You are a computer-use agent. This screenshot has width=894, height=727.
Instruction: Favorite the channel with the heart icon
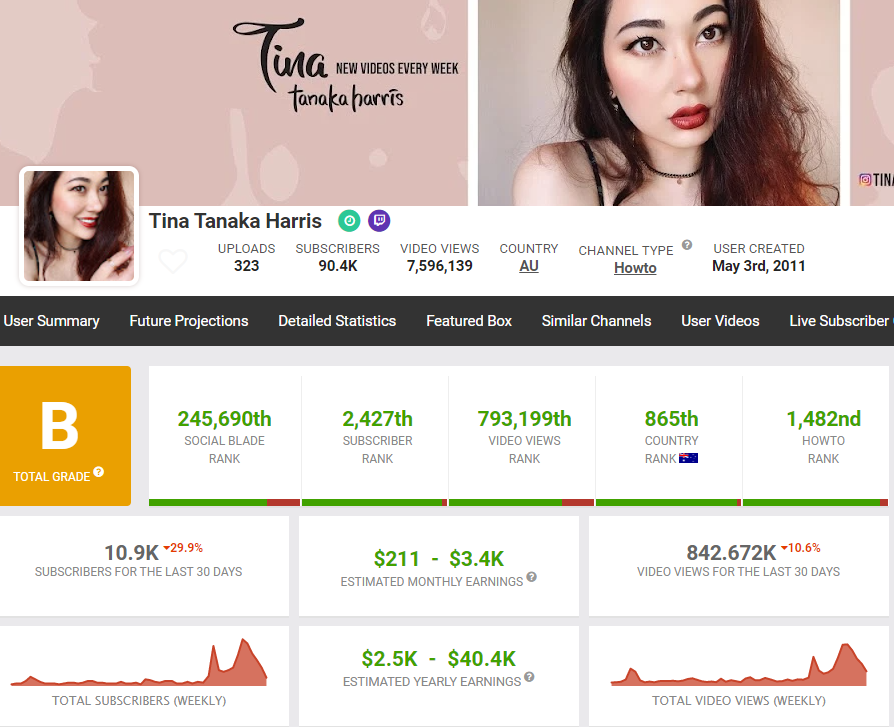(x=173, y=261)
